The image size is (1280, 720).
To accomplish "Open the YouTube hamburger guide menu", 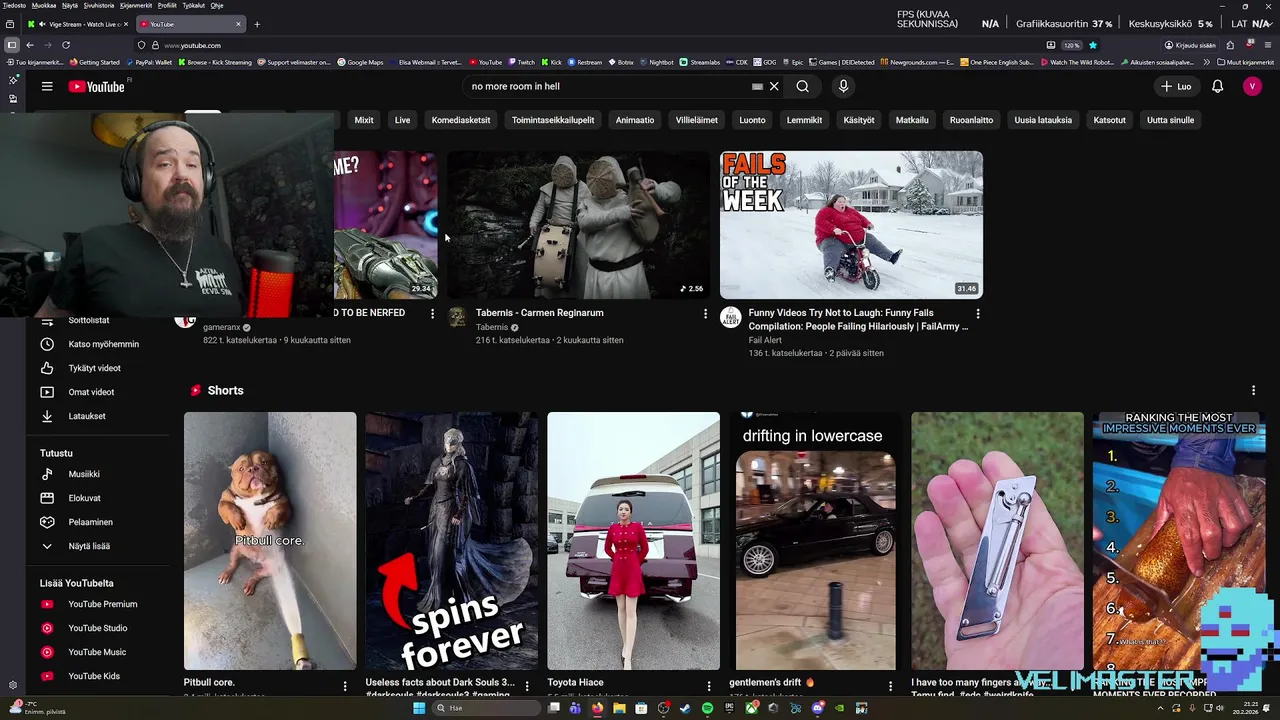I will point(47,87).
